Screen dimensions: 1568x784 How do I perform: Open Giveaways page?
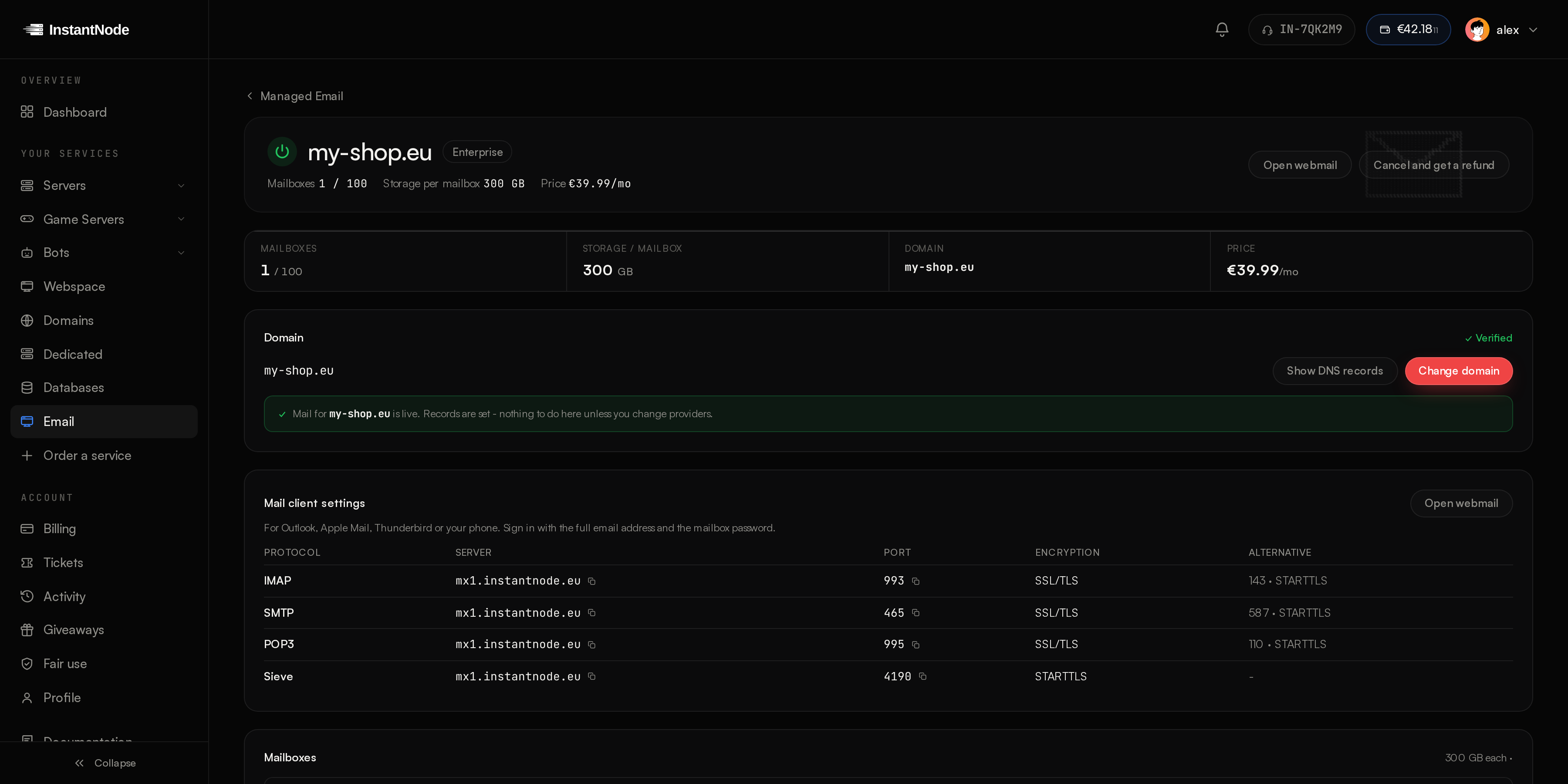[x=104, y=630]
